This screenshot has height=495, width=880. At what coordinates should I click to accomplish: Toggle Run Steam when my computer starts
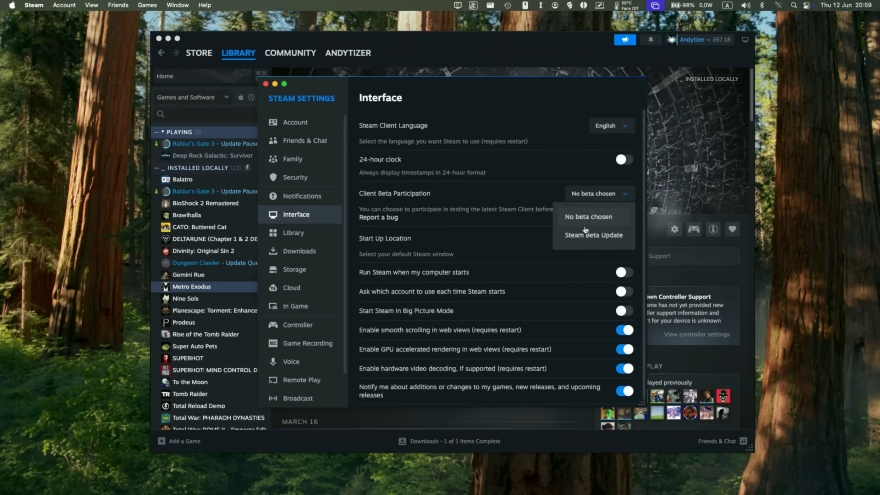point(624,272)
